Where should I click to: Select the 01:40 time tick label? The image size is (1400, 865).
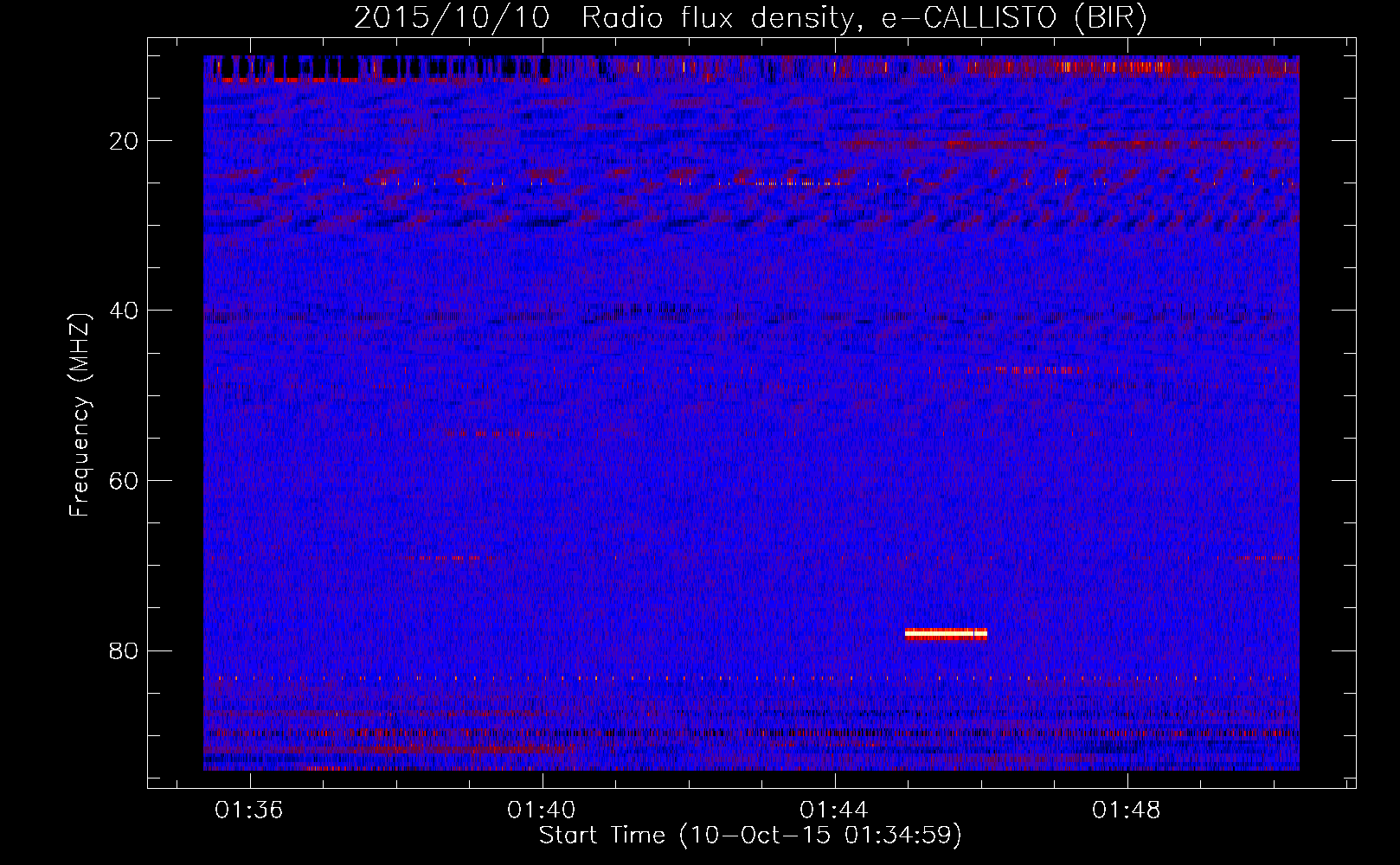(x=542, y=811)
